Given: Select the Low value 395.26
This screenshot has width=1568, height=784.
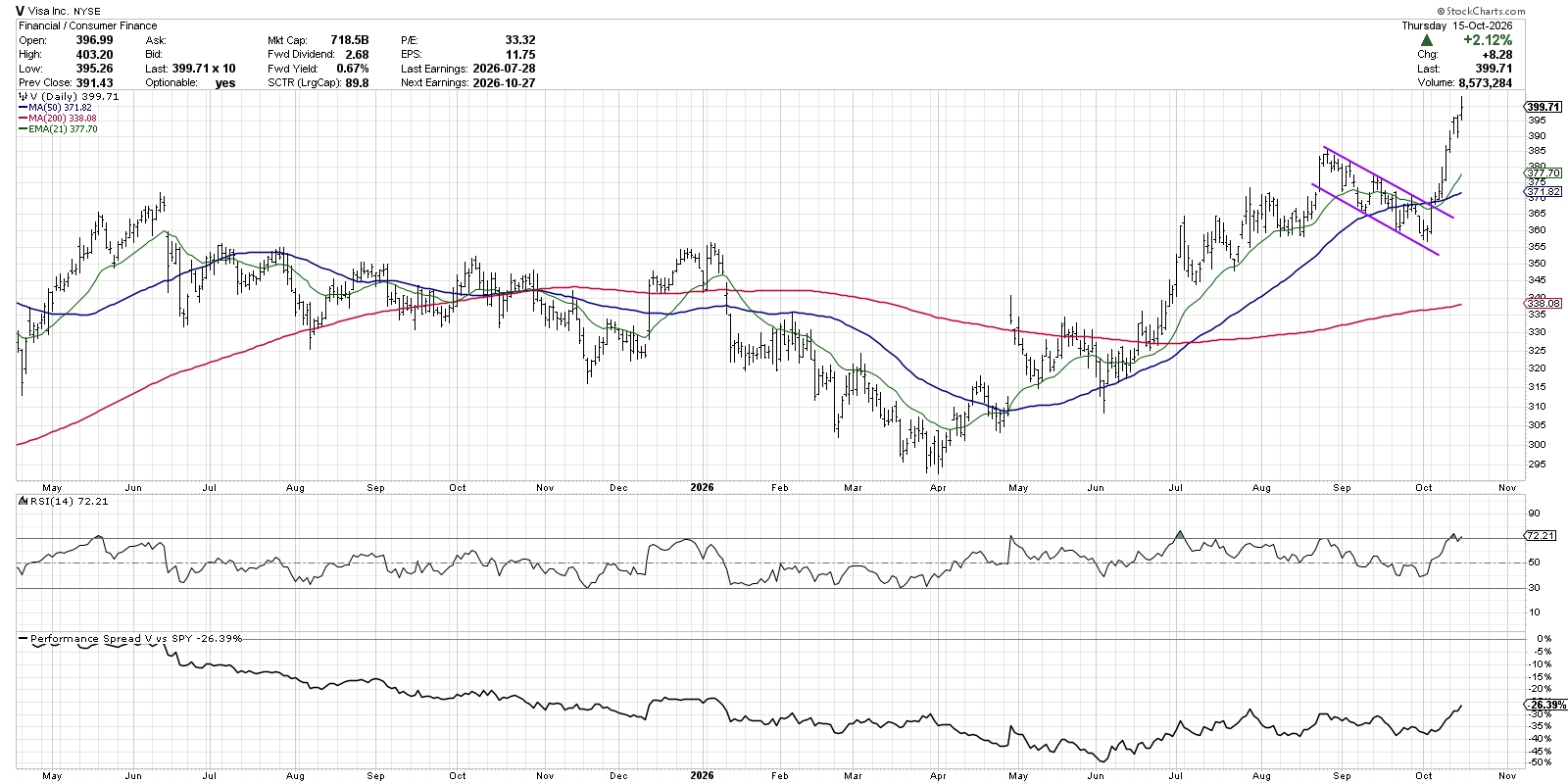Looking at the screenshot, I should (x=95, y=69).
